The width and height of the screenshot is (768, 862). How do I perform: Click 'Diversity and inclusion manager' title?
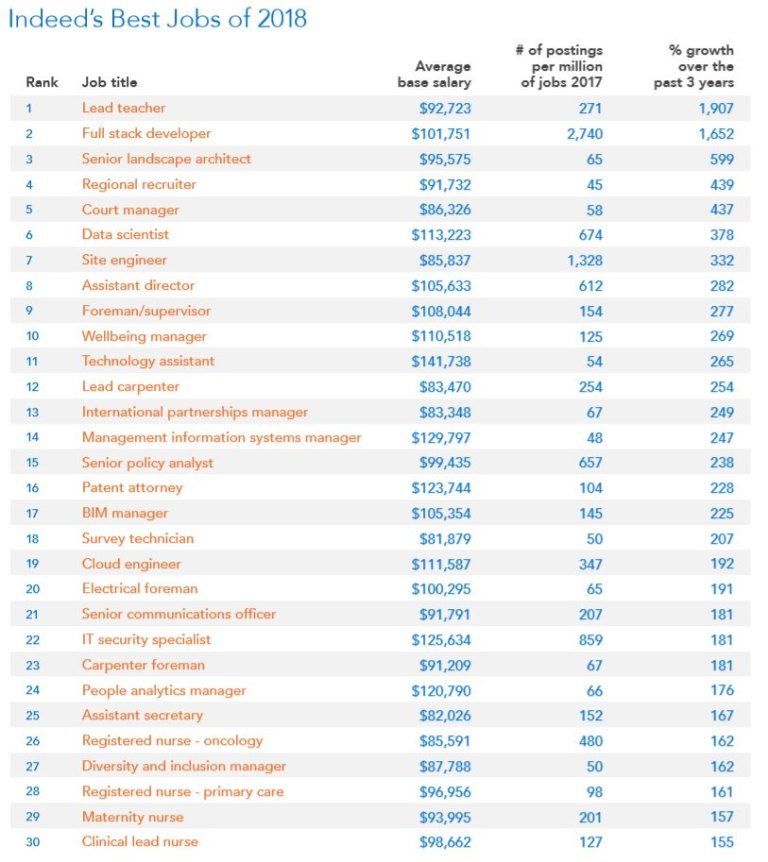click(x=184, y=766)
